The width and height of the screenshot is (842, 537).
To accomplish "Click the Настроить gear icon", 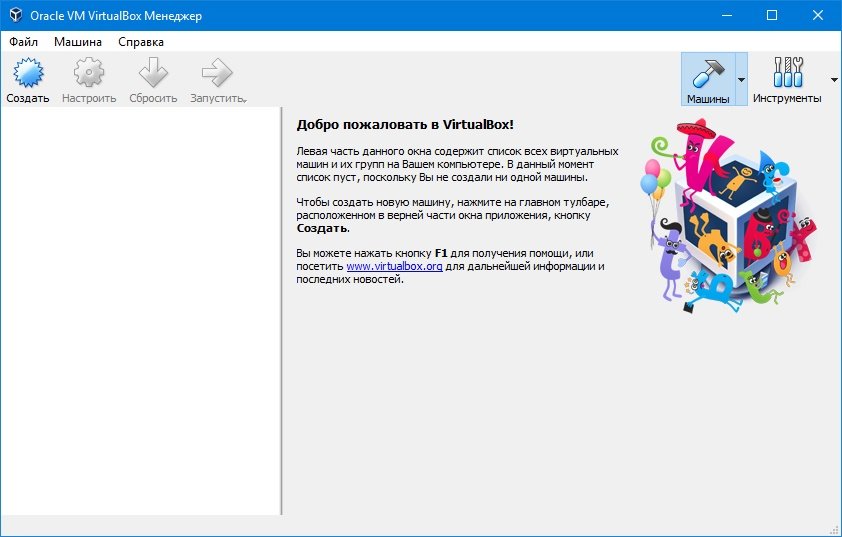I will click(89, 72).
